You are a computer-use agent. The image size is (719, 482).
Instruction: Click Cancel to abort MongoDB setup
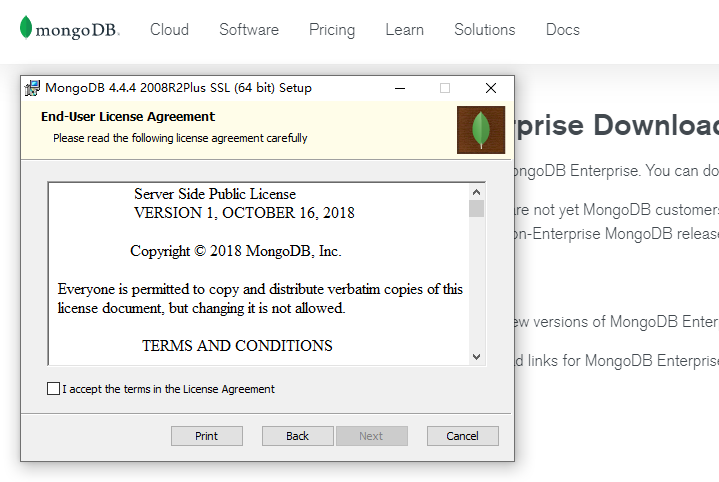[463, 436]
